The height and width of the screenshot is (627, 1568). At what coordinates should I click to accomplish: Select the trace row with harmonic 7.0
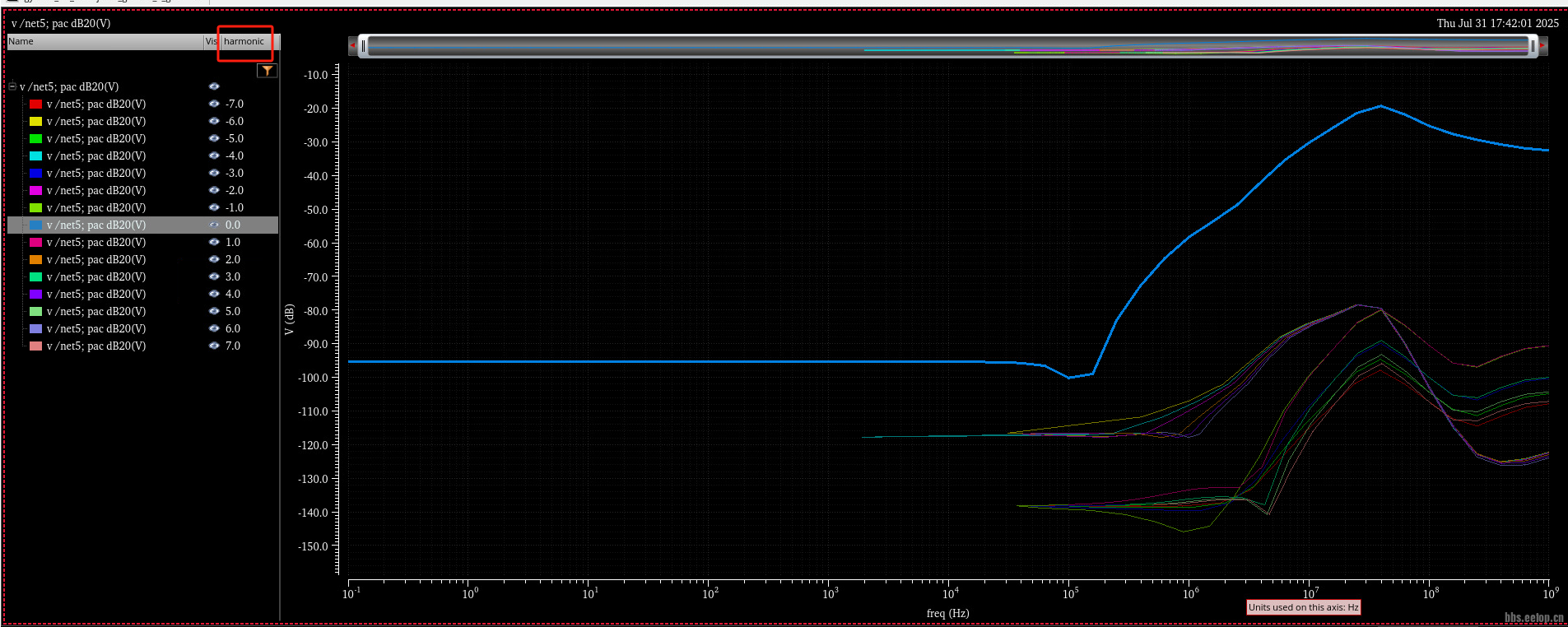(x=142, y=346)
